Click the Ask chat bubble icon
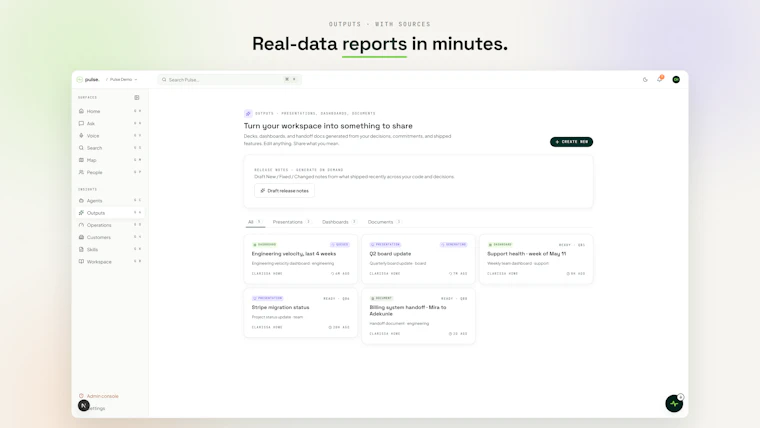The width and height of the screenshot is (760, 428). [81, 123]
